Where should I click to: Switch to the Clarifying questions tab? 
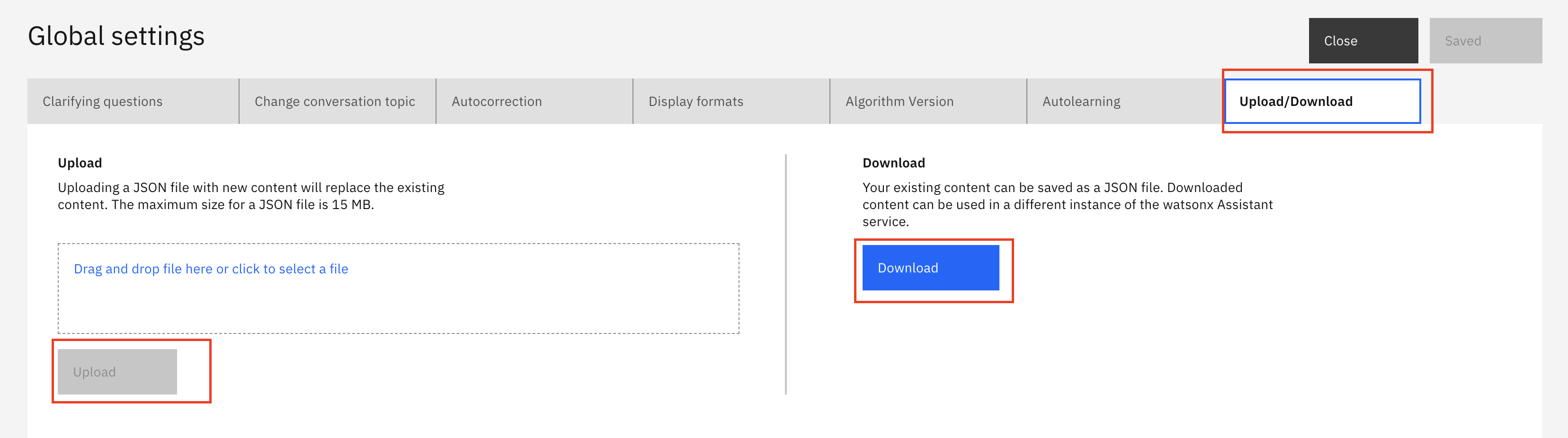[133, 102]
